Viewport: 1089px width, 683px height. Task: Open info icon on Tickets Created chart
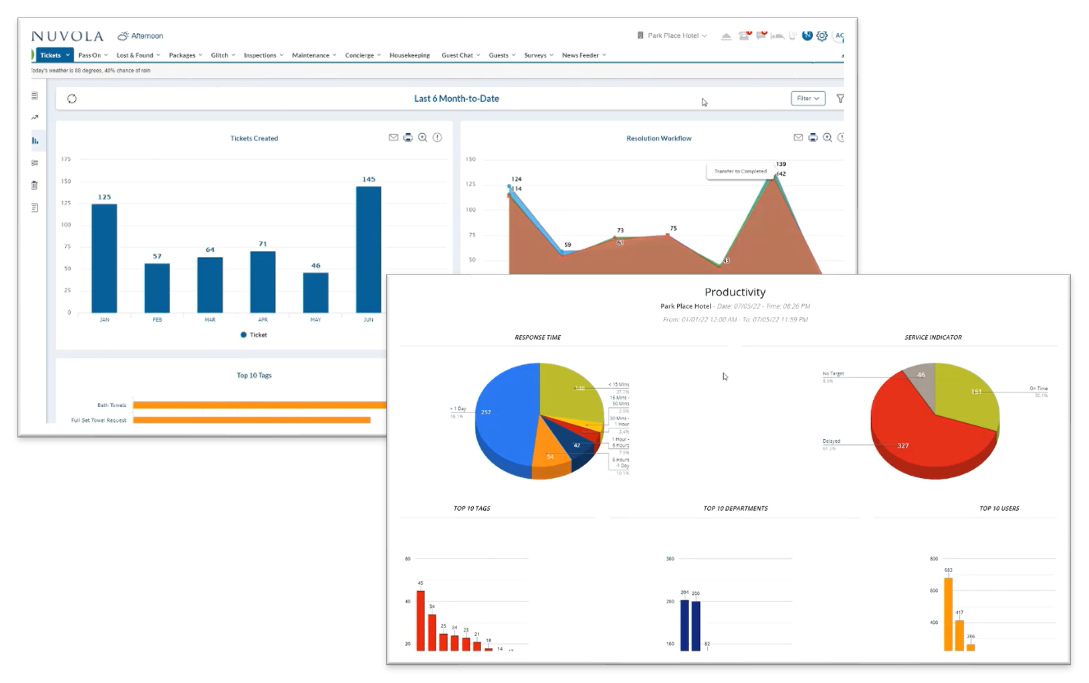point(438,138)
